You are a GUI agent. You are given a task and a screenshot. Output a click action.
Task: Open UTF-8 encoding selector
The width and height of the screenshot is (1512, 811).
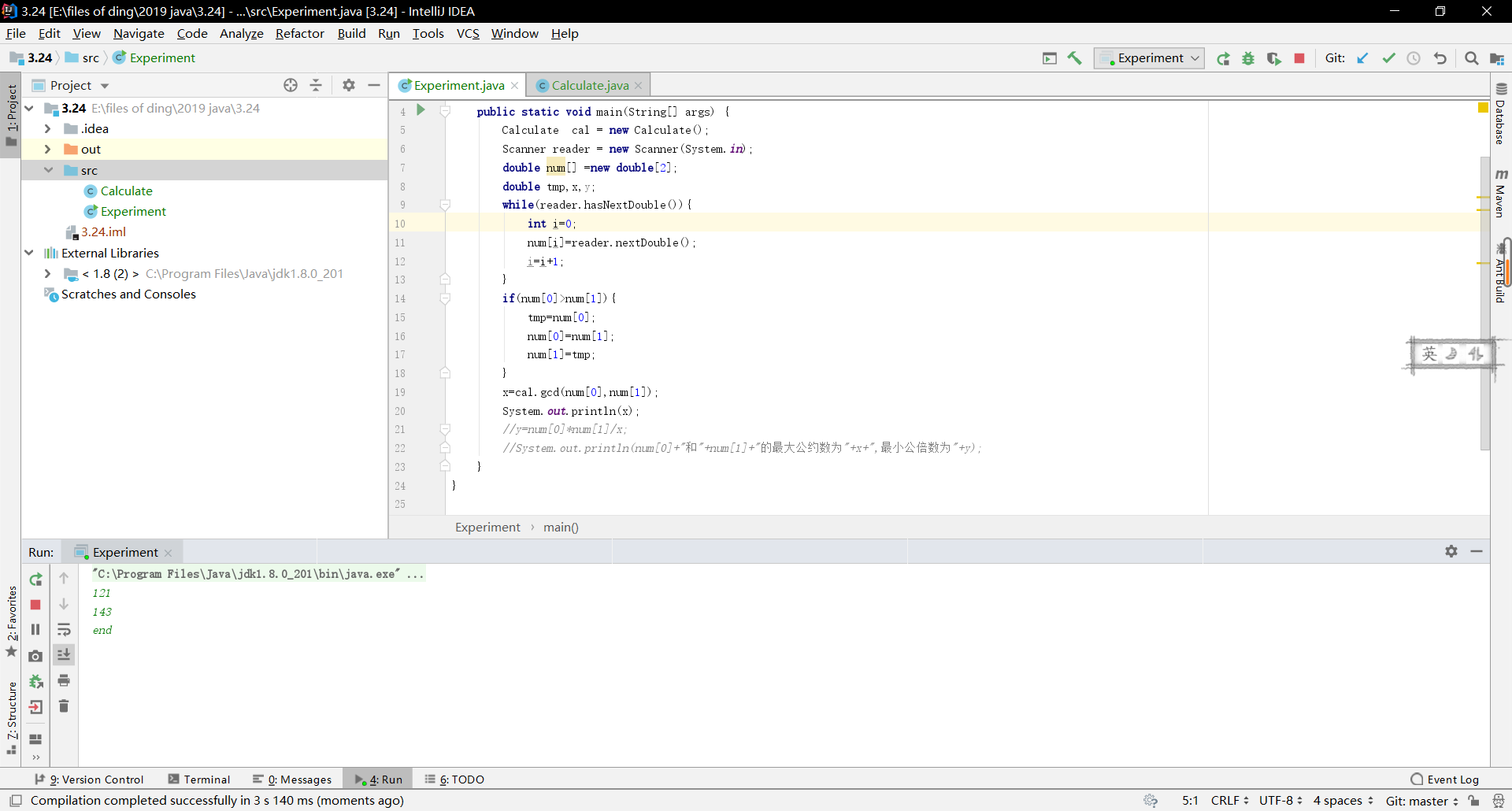point(1280,800)
